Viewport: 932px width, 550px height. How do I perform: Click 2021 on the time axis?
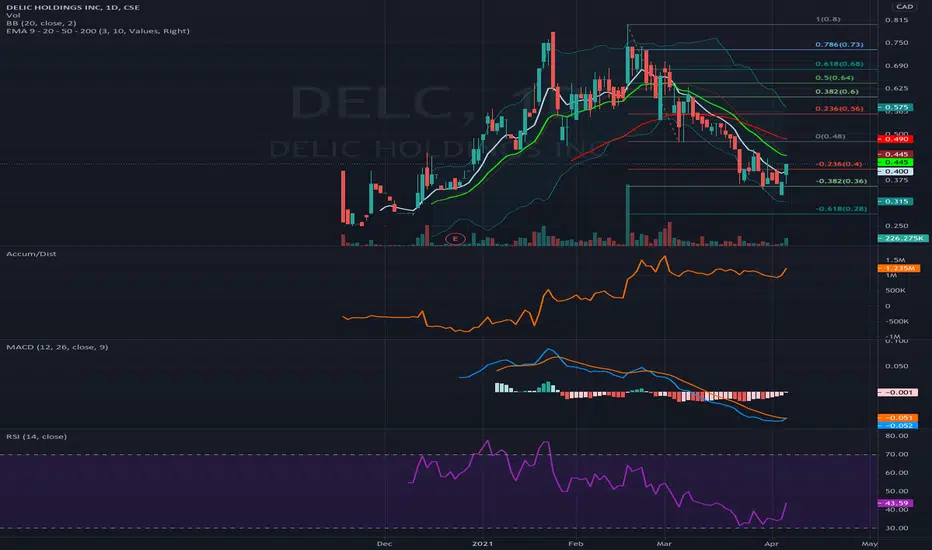483,543
